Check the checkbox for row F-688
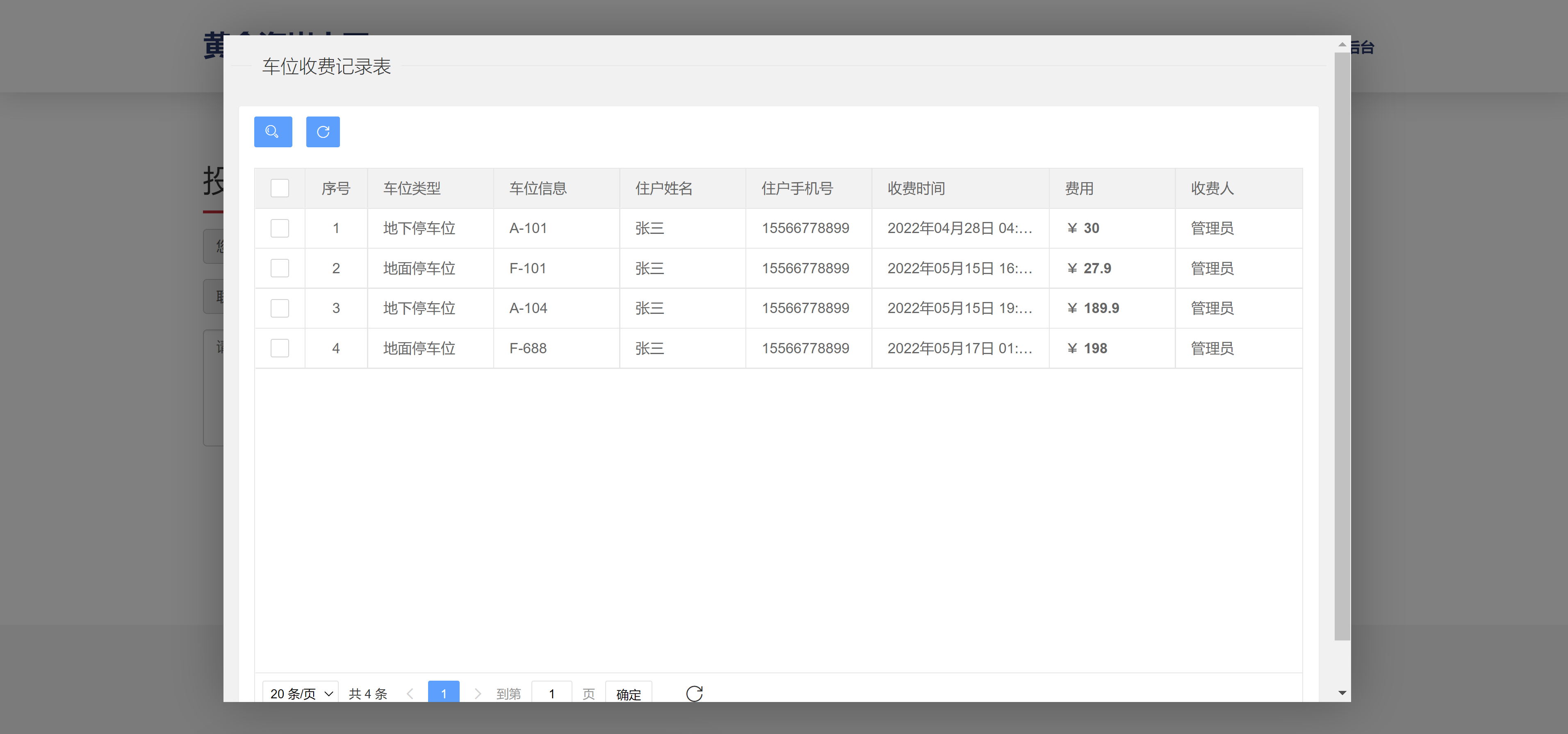Screen dimensions: 1568x734 (280, 348)
